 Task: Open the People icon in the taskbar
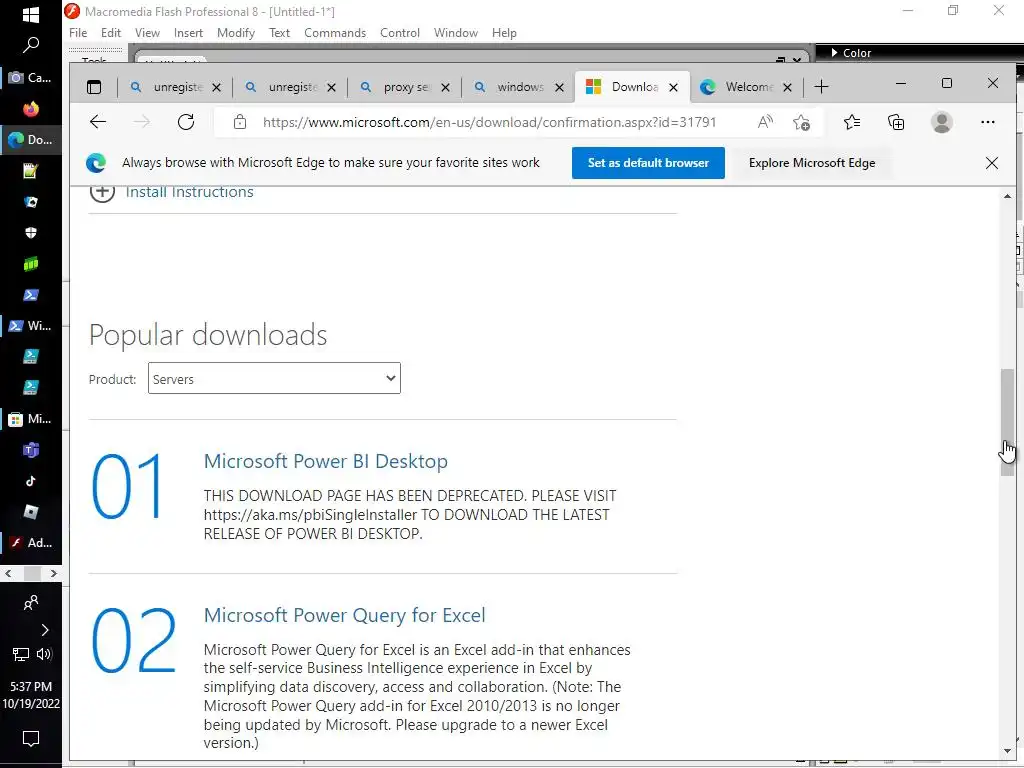[x=31, y=602]
